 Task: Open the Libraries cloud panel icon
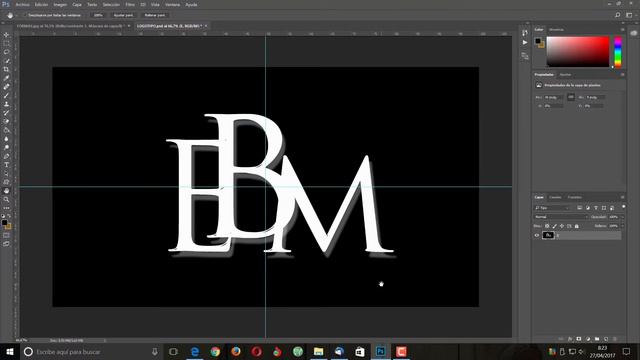coord(633,33)
